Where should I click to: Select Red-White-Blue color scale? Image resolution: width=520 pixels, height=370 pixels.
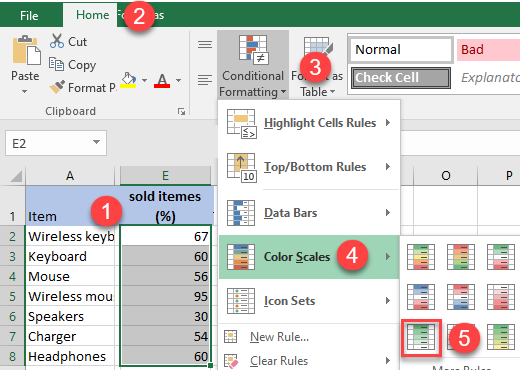point(461,297)
